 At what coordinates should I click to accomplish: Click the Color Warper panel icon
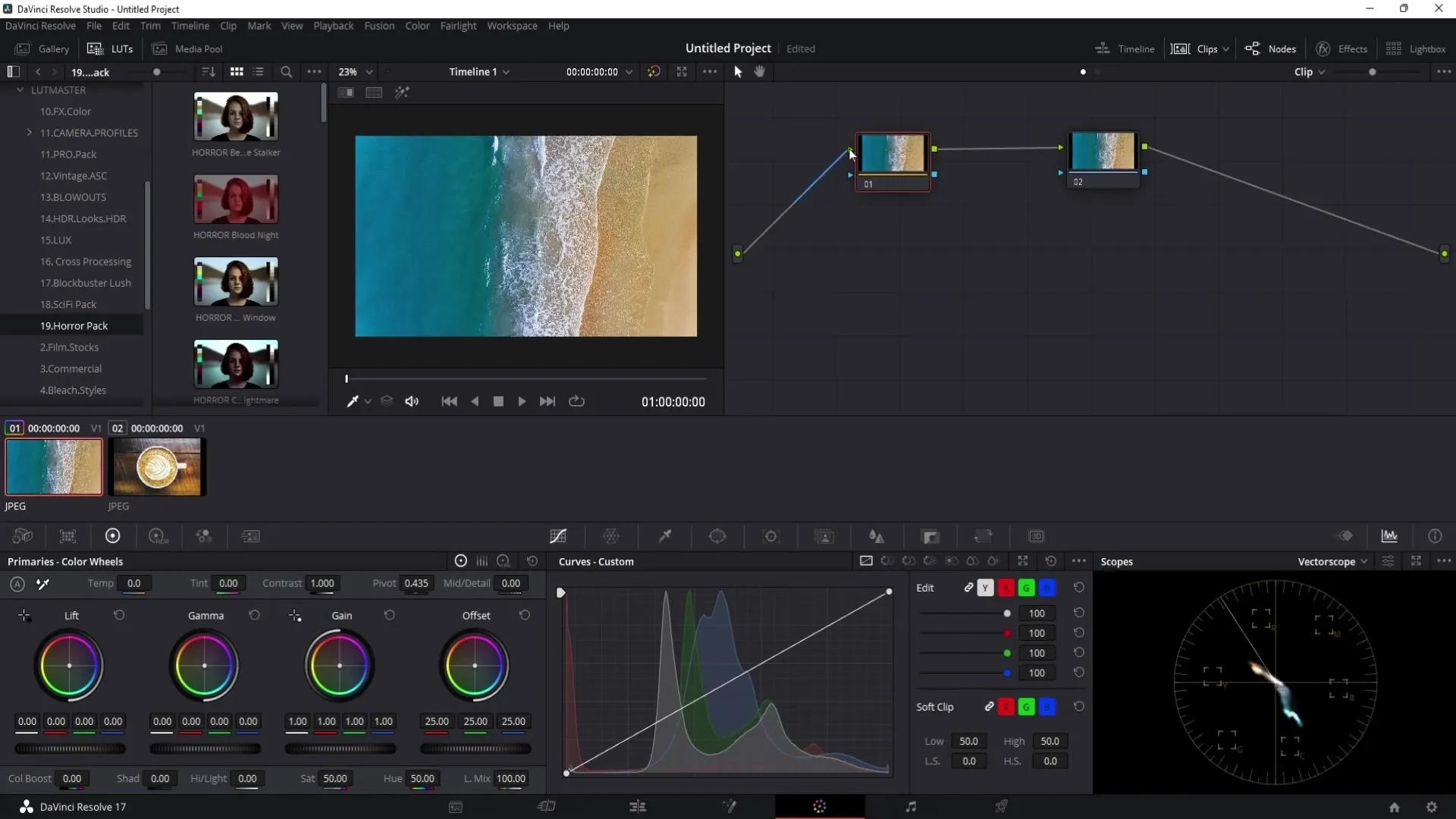point(613,536)
